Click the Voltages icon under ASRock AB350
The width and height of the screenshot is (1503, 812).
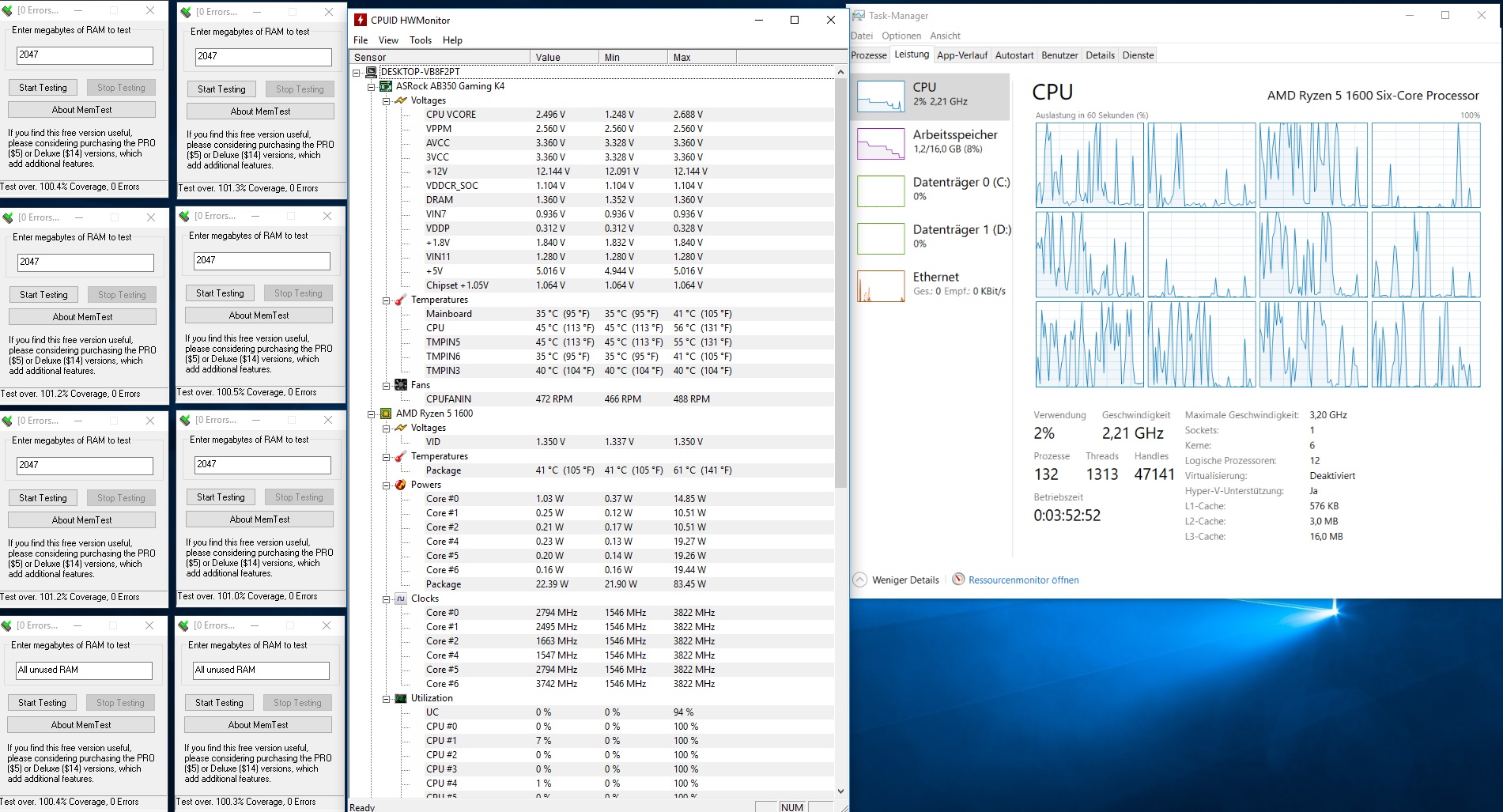401,100
